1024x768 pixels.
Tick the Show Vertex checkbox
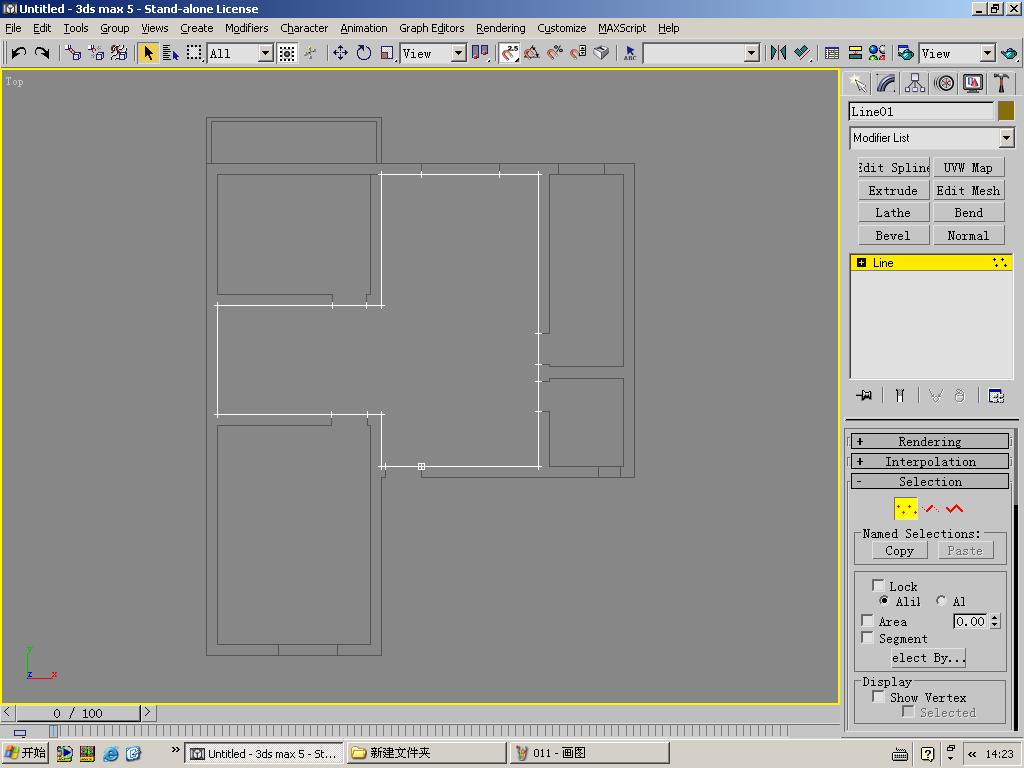(x=878, y=697)
